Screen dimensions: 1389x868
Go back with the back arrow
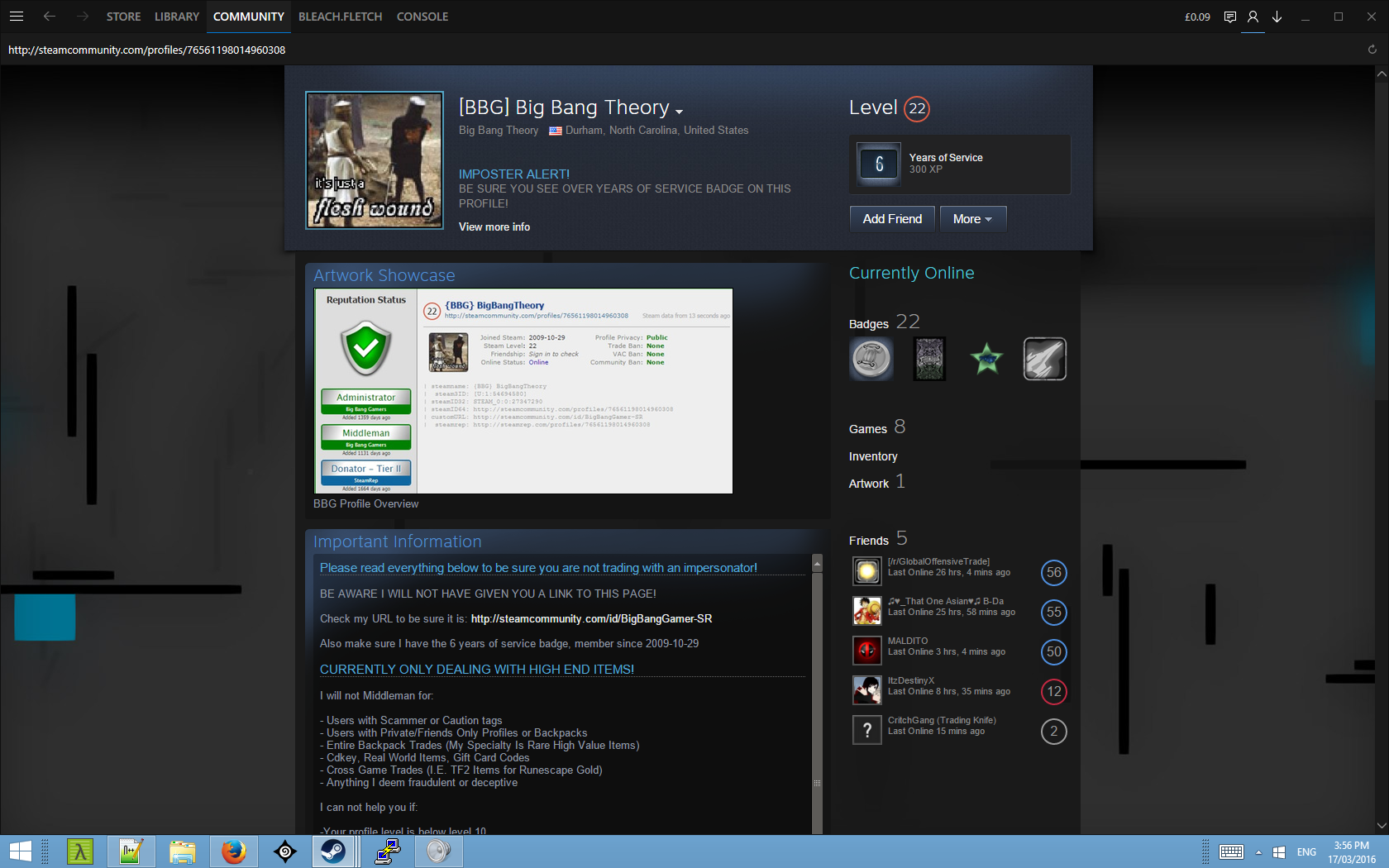[x=50, y=17]
